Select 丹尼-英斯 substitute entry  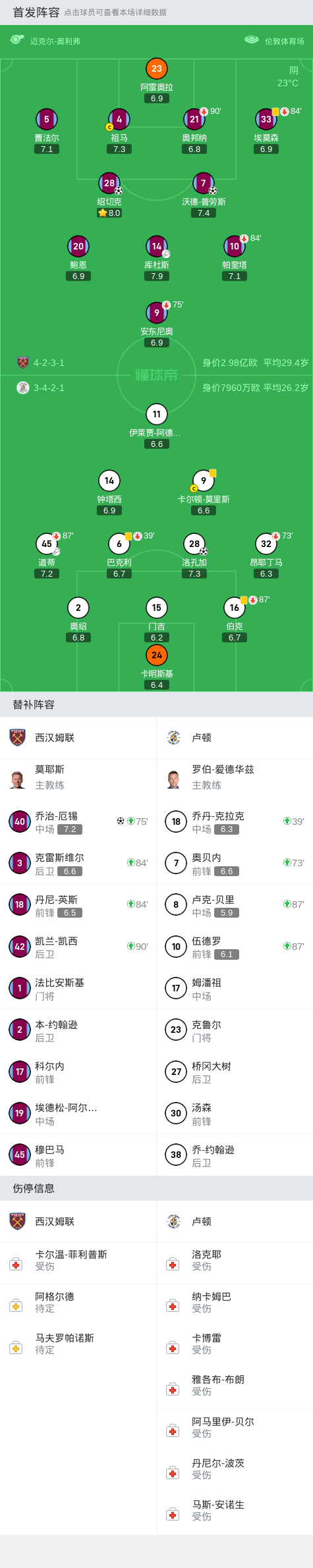pyautogui.click(x=78, y=905)
